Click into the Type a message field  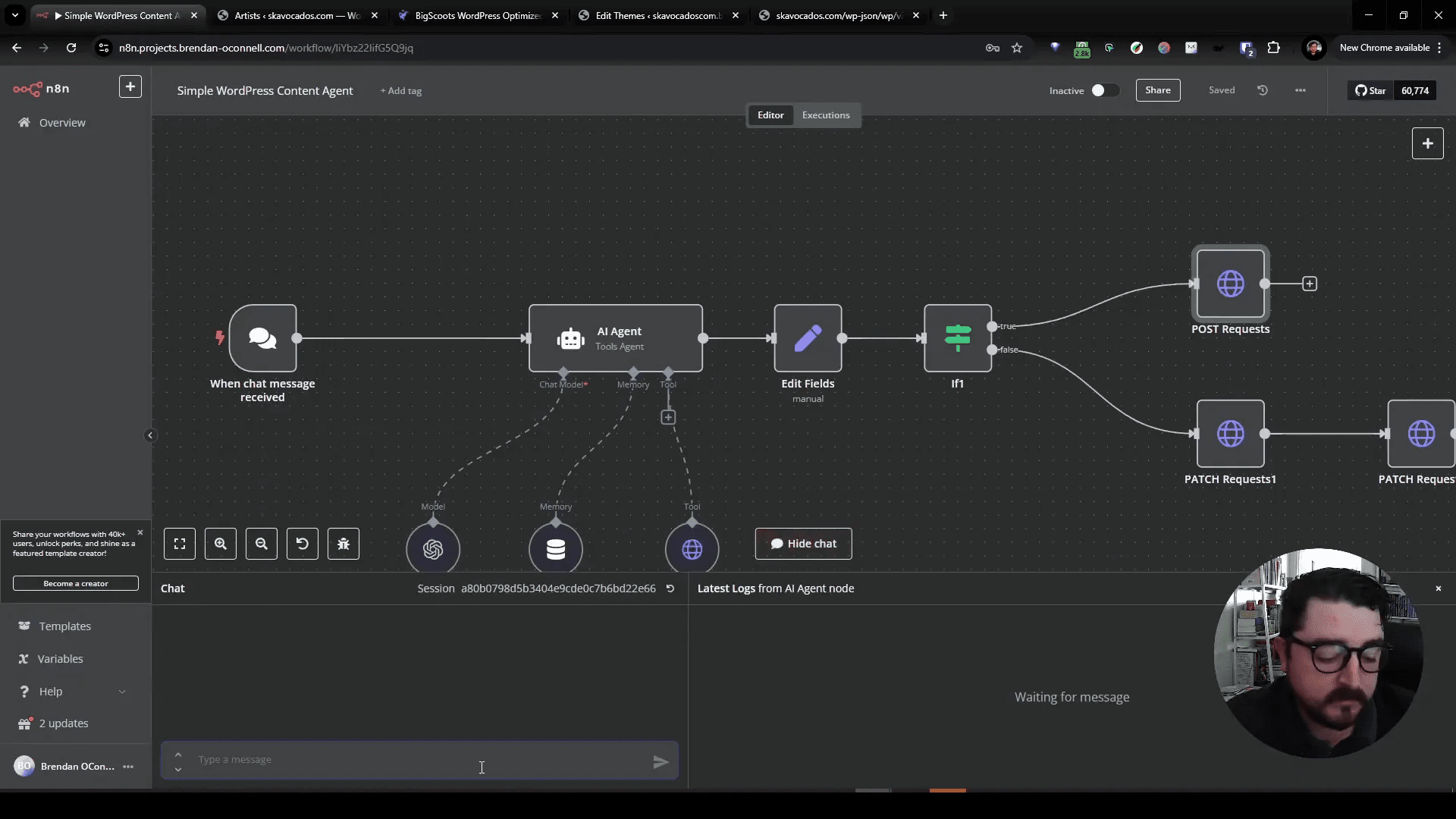pos(419,760)
